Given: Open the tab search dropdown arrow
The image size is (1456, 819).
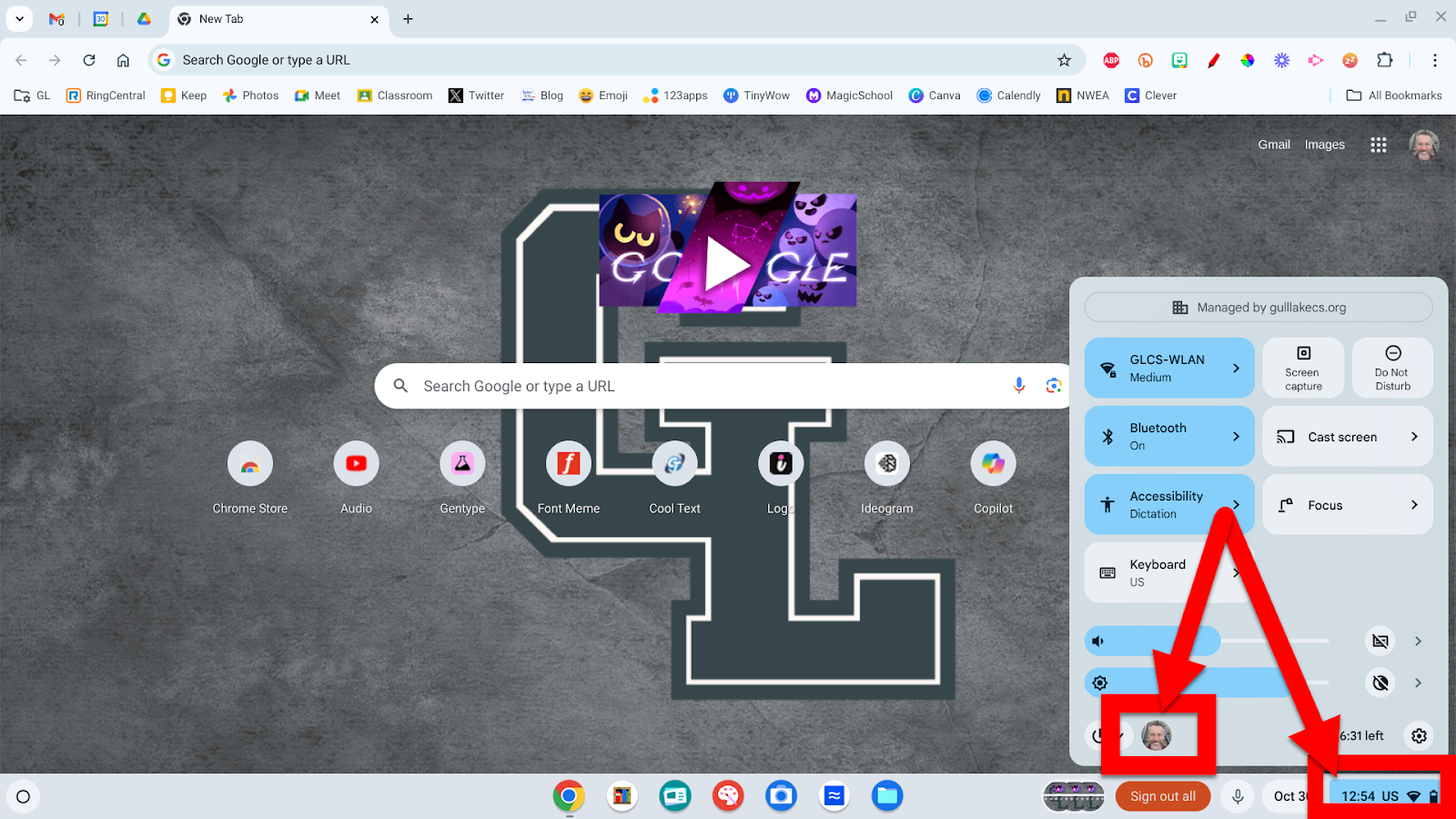Looking at the screenshot, I should coord(19,19).
